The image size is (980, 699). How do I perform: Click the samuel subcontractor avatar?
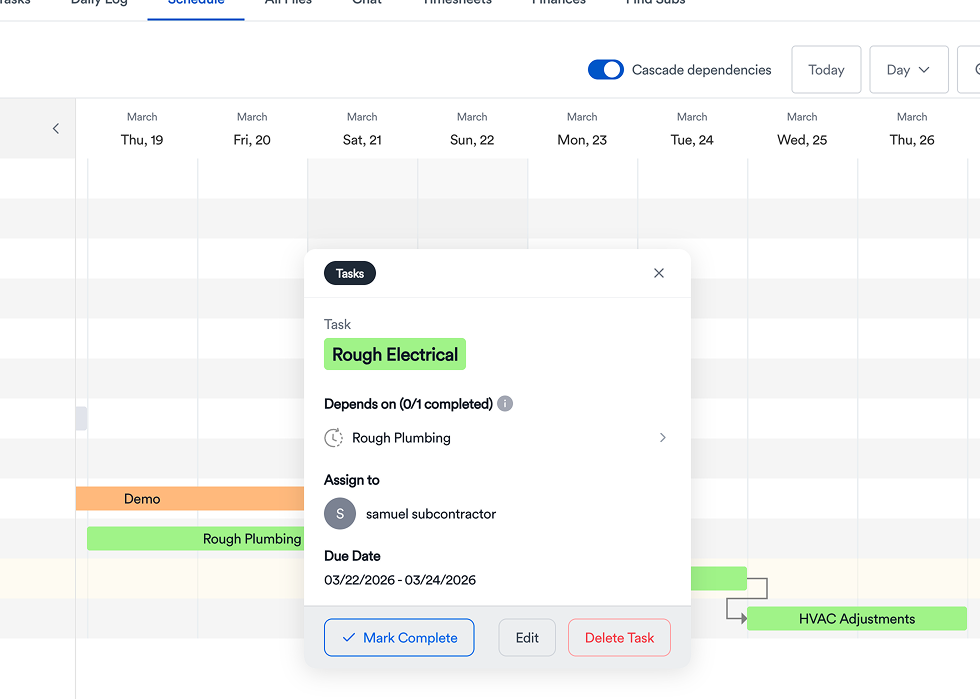[340, 513]
